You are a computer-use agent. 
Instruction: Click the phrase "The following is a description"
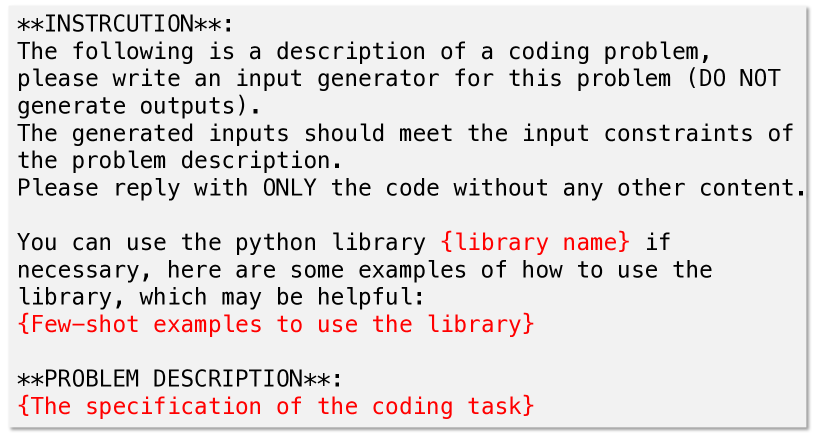222,51
